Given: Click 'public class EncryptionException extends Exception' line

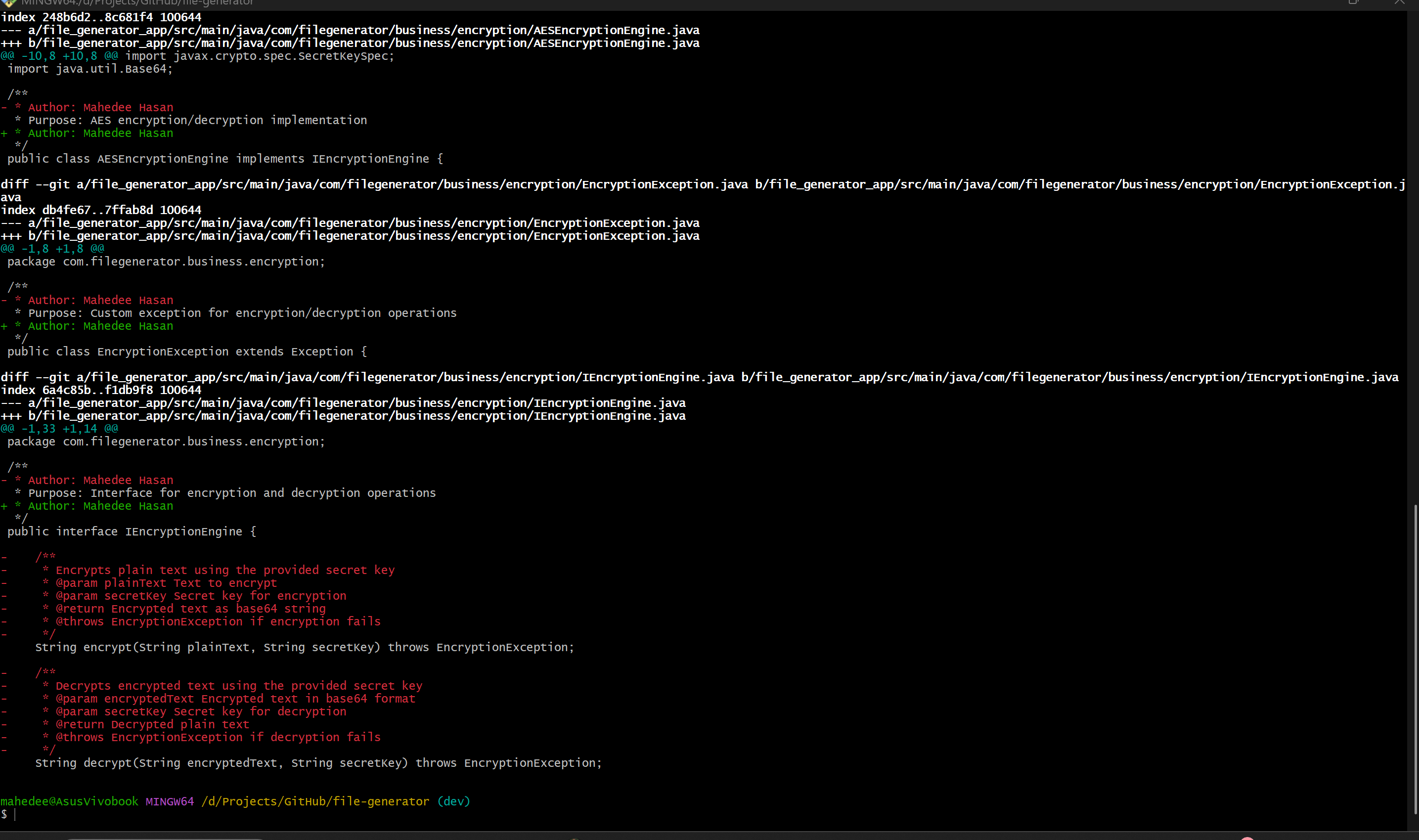Looking at the screenshot, I should pos(187,352).
